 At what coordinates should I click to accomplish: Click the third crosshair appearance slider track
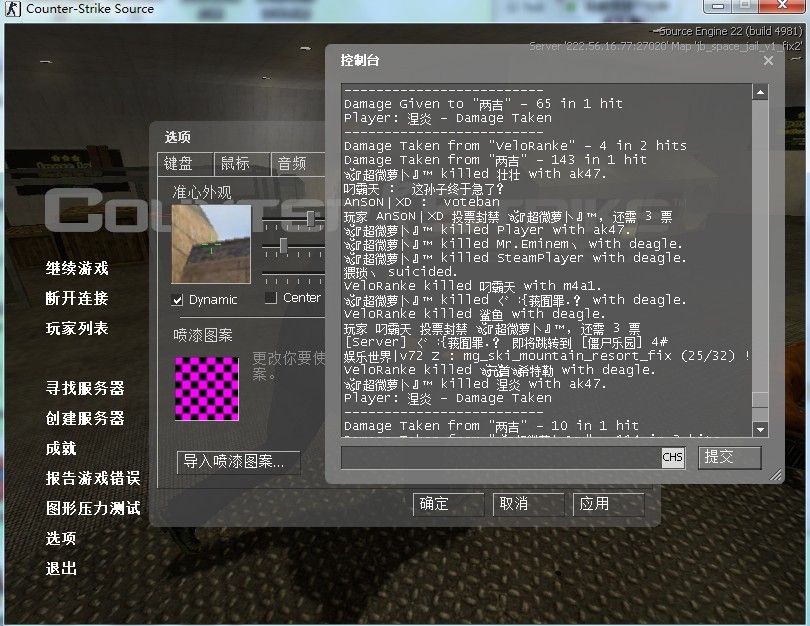point(293,273)
